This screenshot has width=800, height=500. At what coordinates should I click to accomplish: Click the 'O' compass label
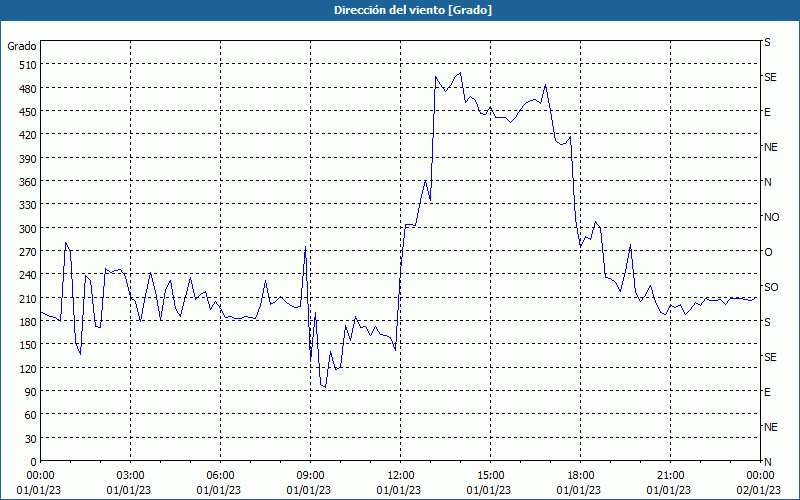point(768,252)
